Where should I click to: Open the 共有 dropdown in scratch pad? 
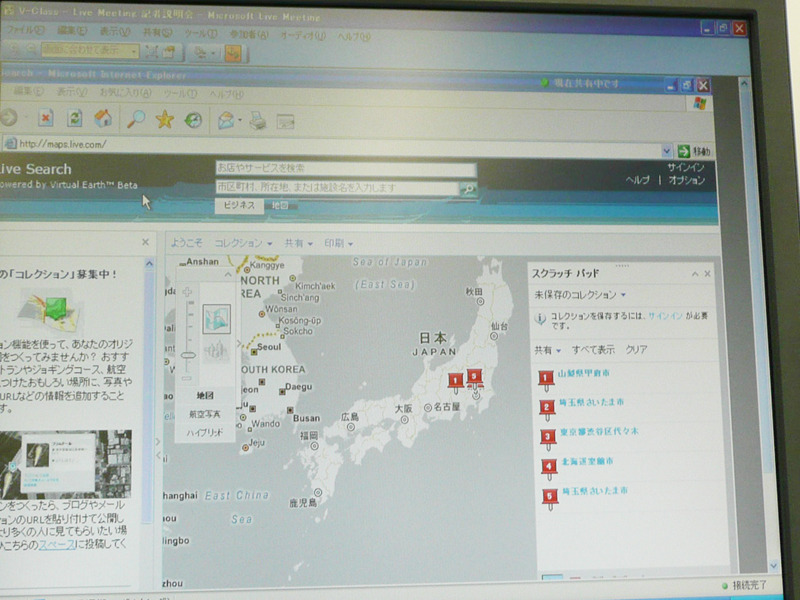pyautogui.click(x=547, y=351)
